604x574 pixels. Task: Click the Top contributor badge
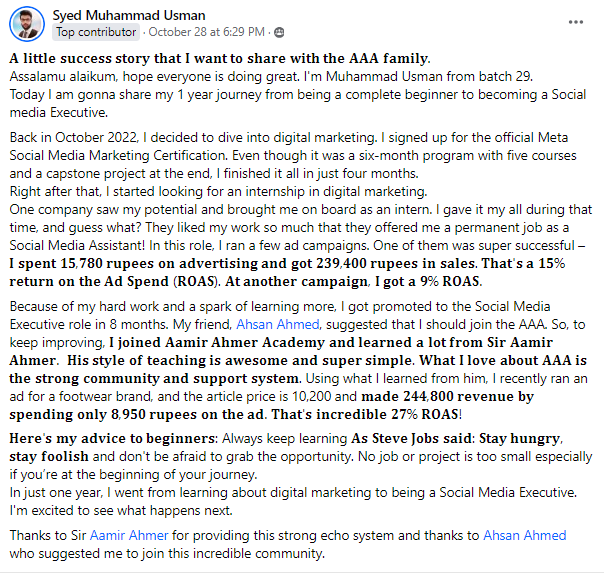point(96,32)
